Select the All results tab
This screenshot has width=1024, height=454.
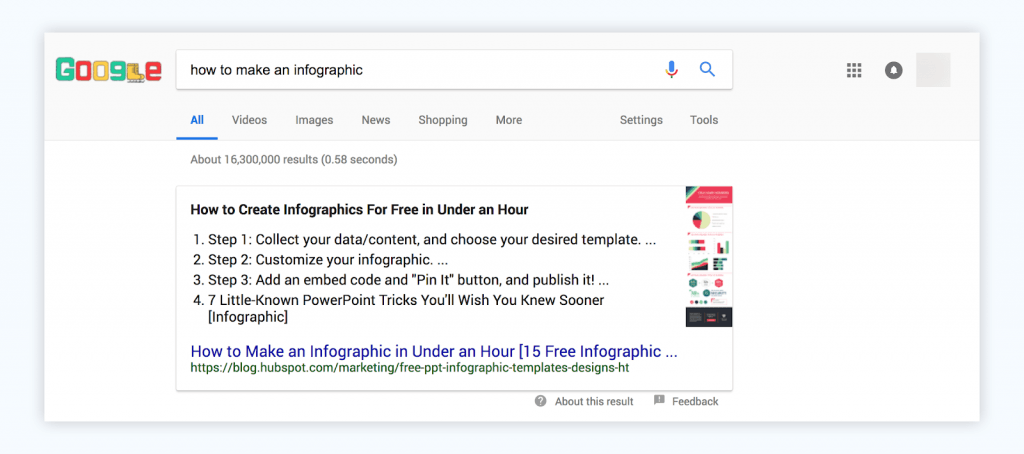tap(197, 120)
